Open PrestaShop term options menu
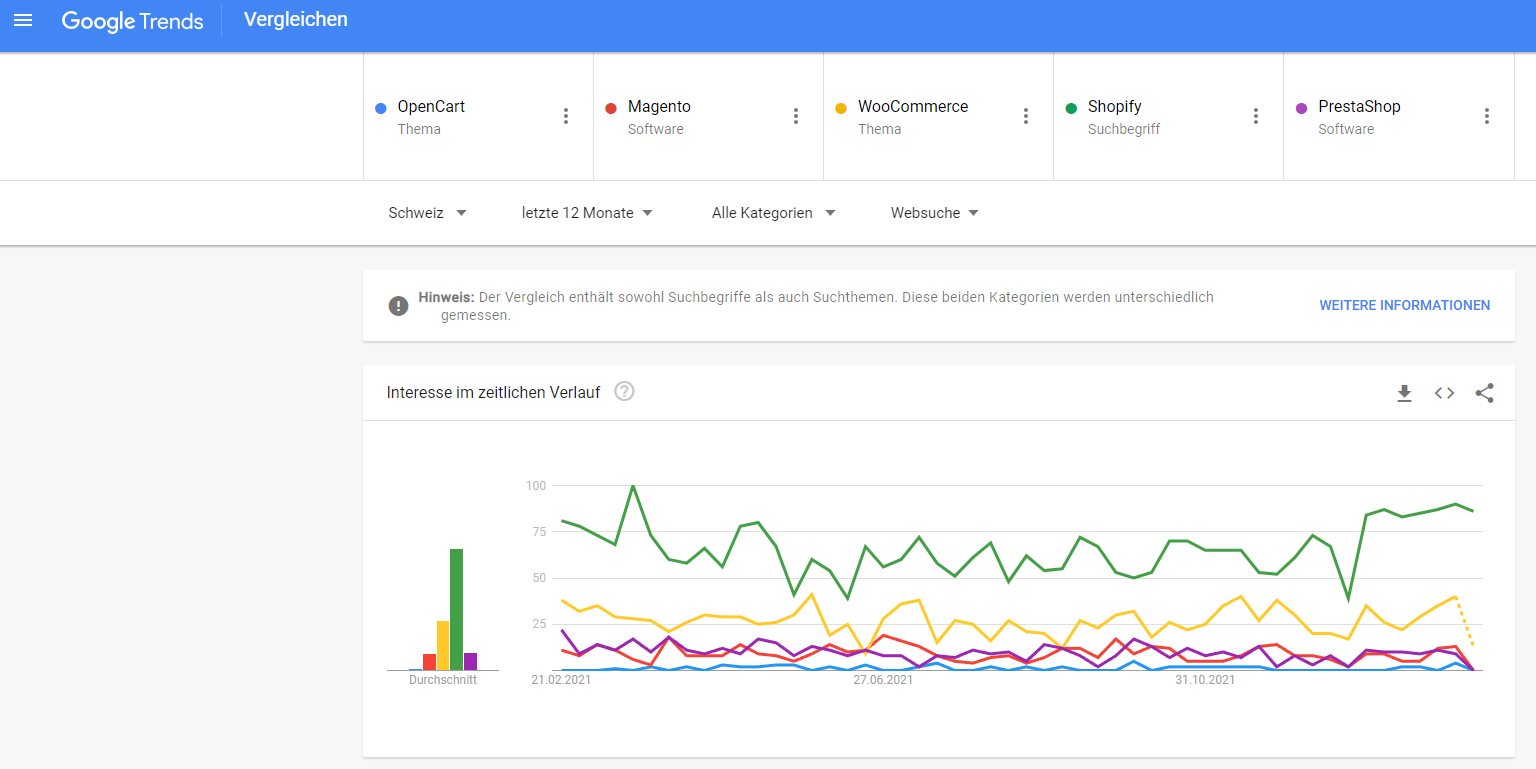Screen dimensions: 1536x769 click(x=1487, y=116)
